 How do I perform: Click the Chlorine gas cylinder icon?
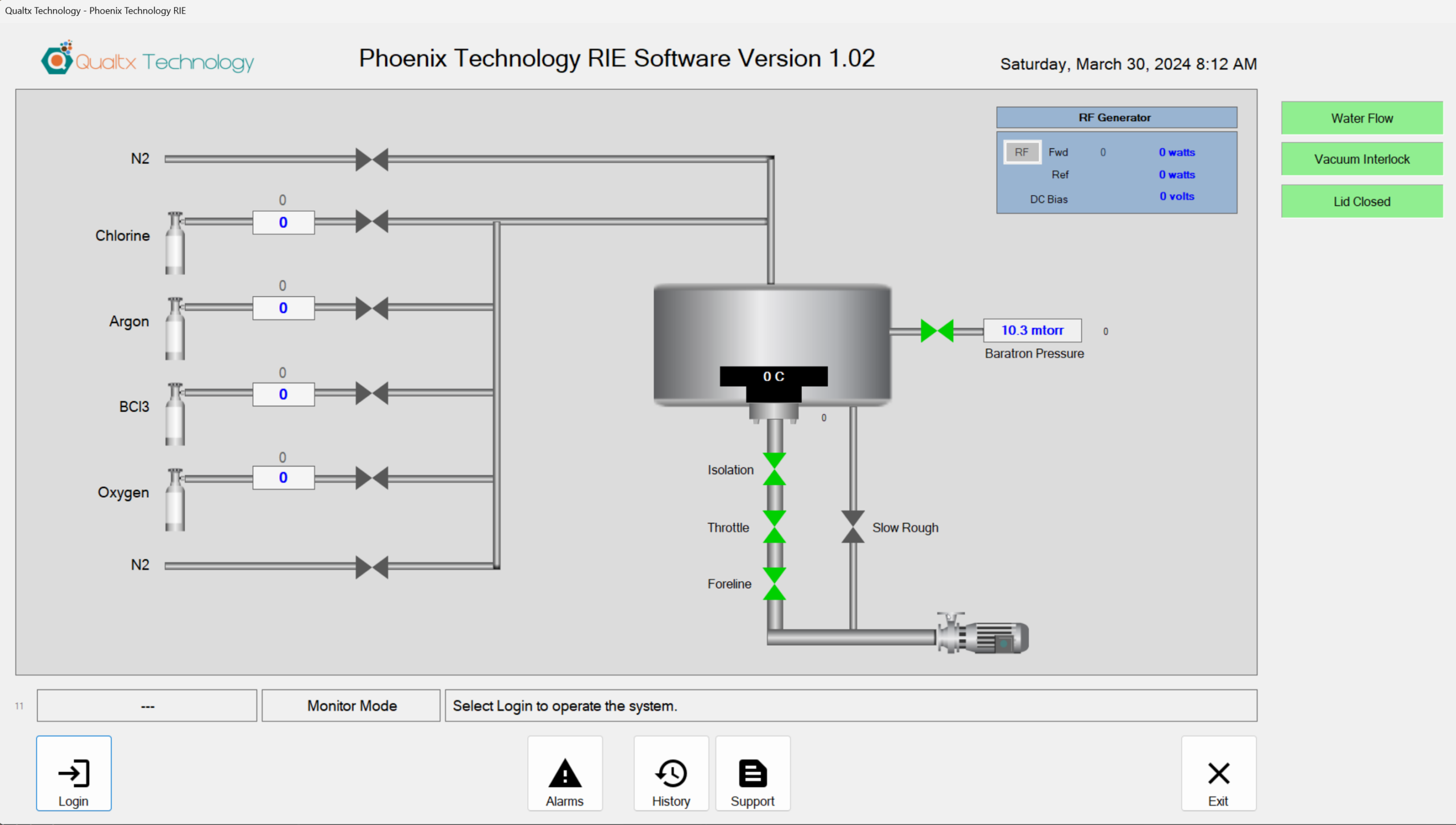pyautogui.click(x=175, y=243)
